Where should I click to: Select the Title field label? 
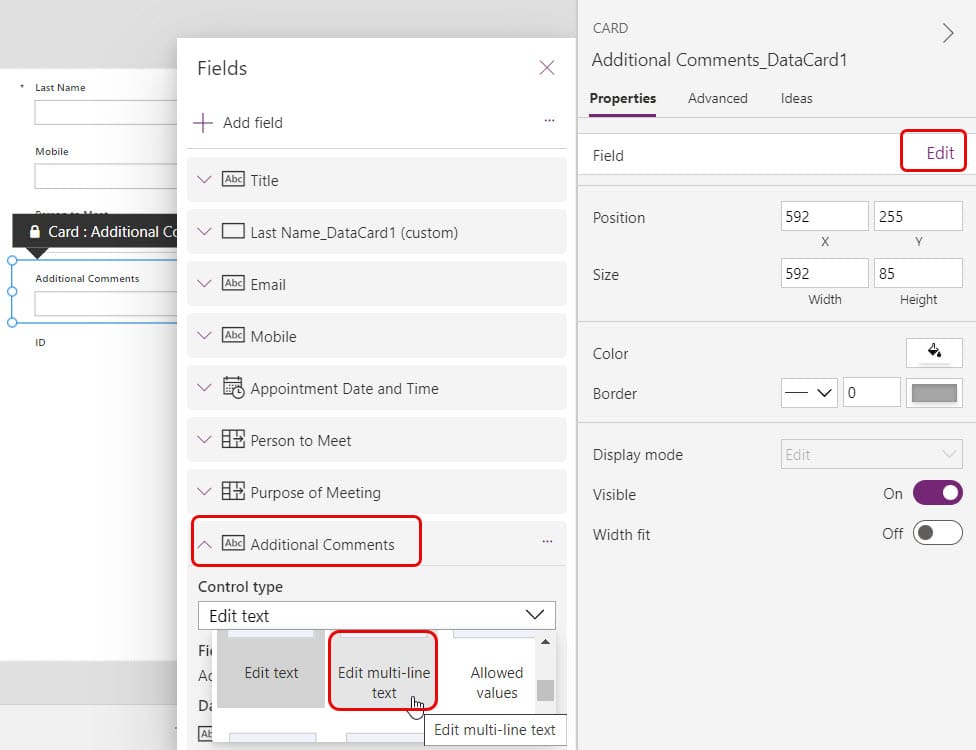pos(264,180)
